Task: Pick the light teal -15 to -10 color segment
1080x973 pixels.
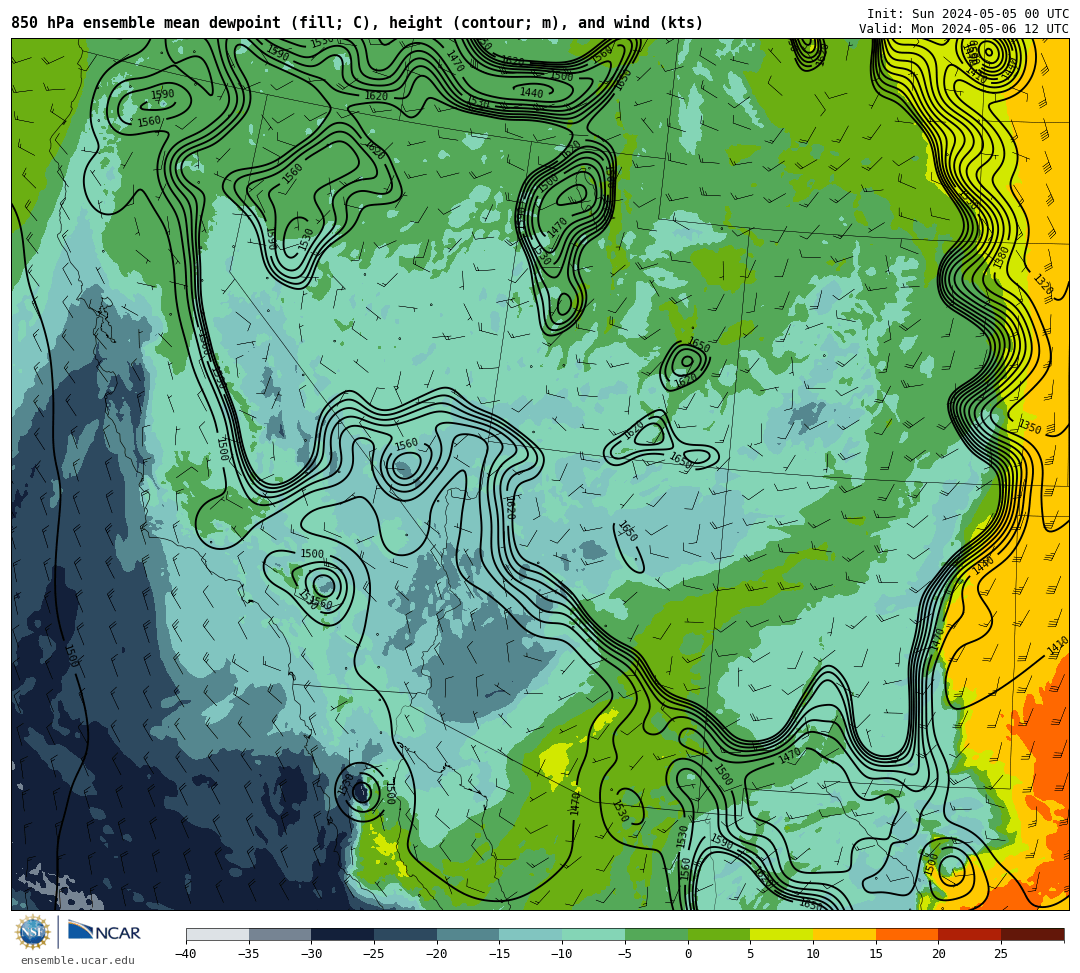Action: coord(531,934)
